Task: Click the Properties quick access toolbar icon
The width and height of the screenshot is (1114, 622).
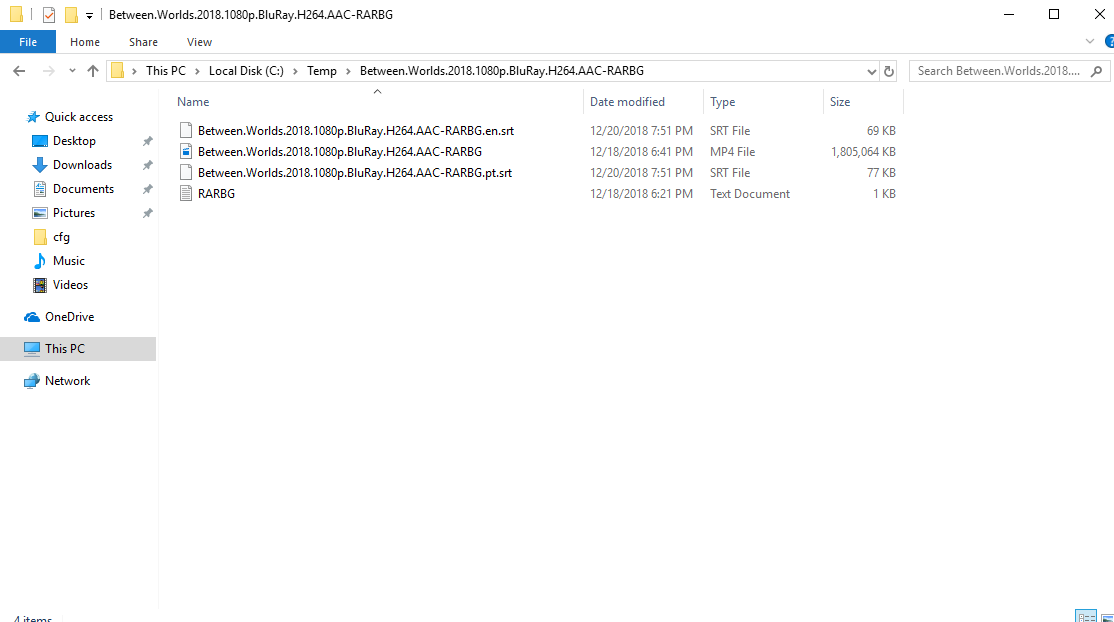Action: (48, 14)
